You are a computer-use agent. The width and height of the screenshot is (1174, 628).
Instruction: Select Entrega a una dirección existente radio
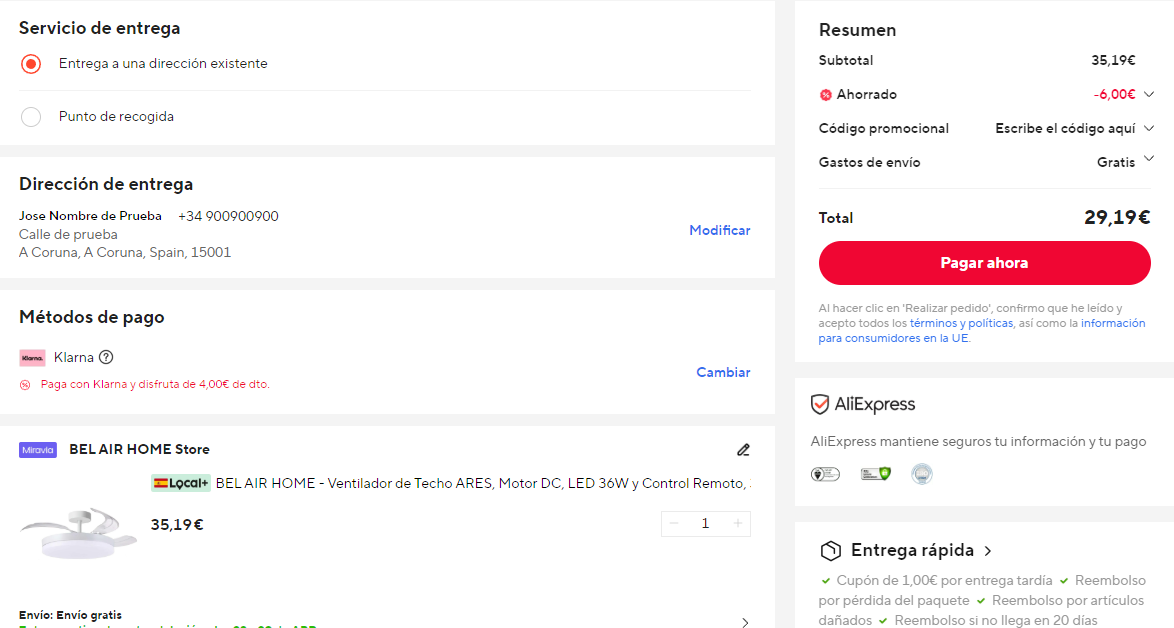tap(31, 64)
